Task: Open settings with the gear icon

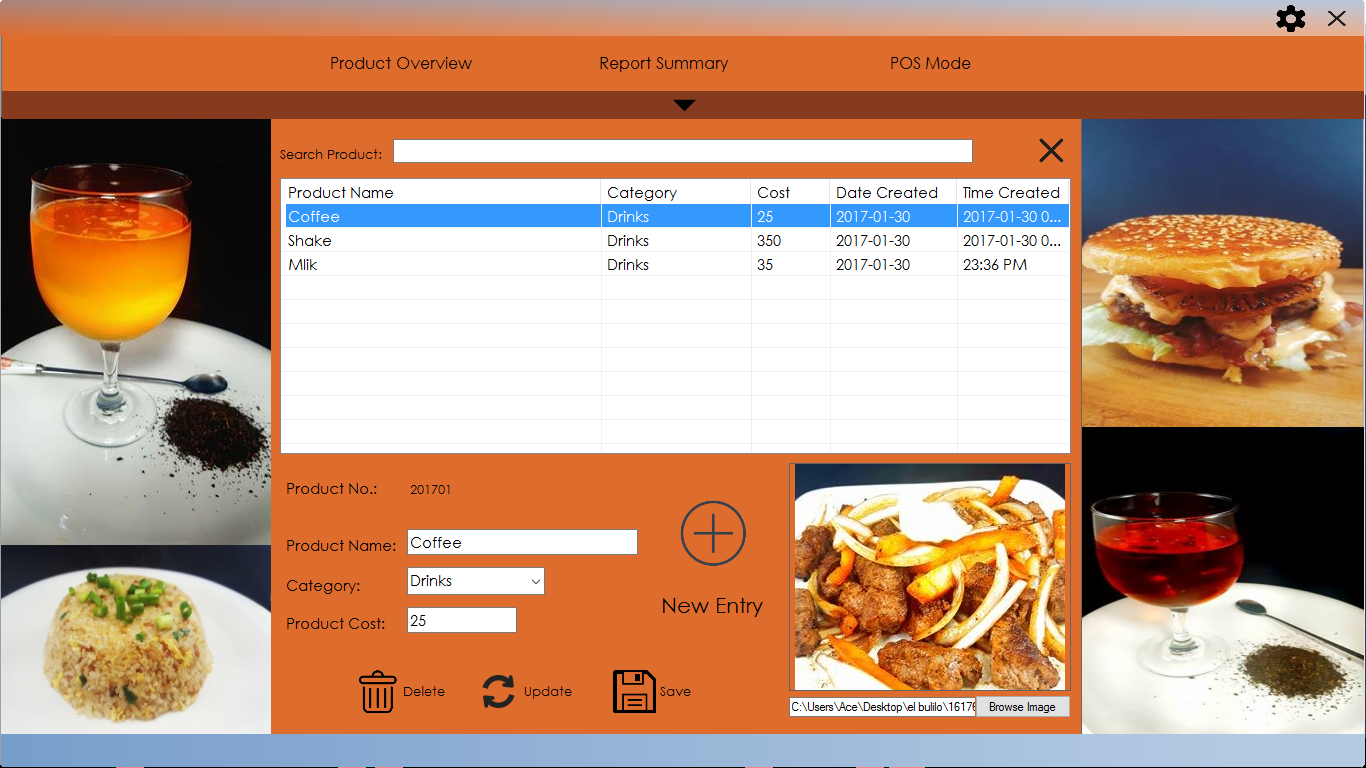Action: click(1291, 19)
